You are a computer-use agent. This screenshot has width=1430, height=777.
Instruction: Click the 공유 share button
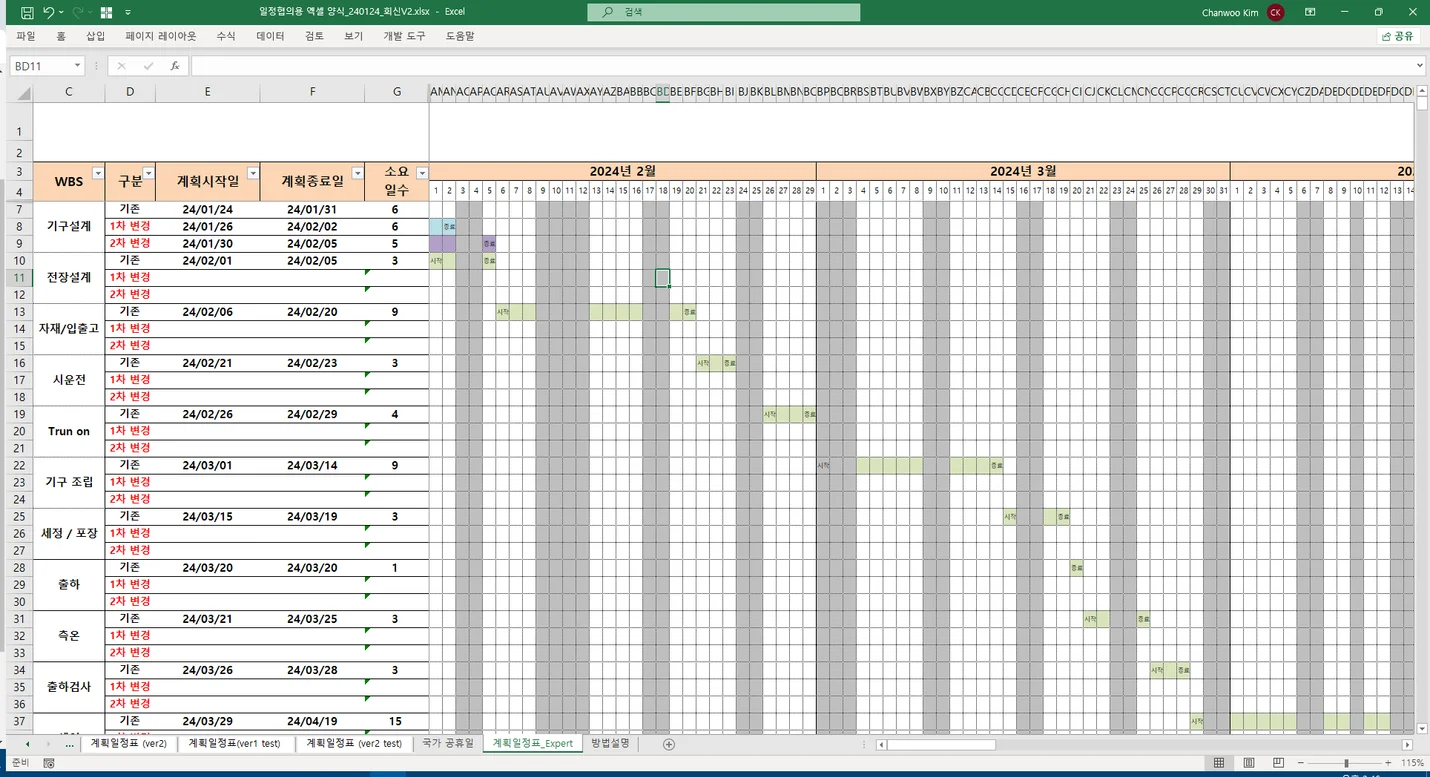[1398, 36]
